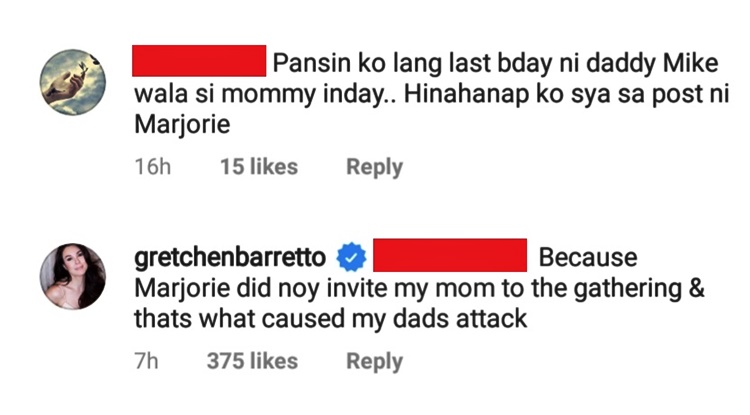The image size is (750, 415).
Task: Reply to the comment with 15 likes
Action: 373,167
